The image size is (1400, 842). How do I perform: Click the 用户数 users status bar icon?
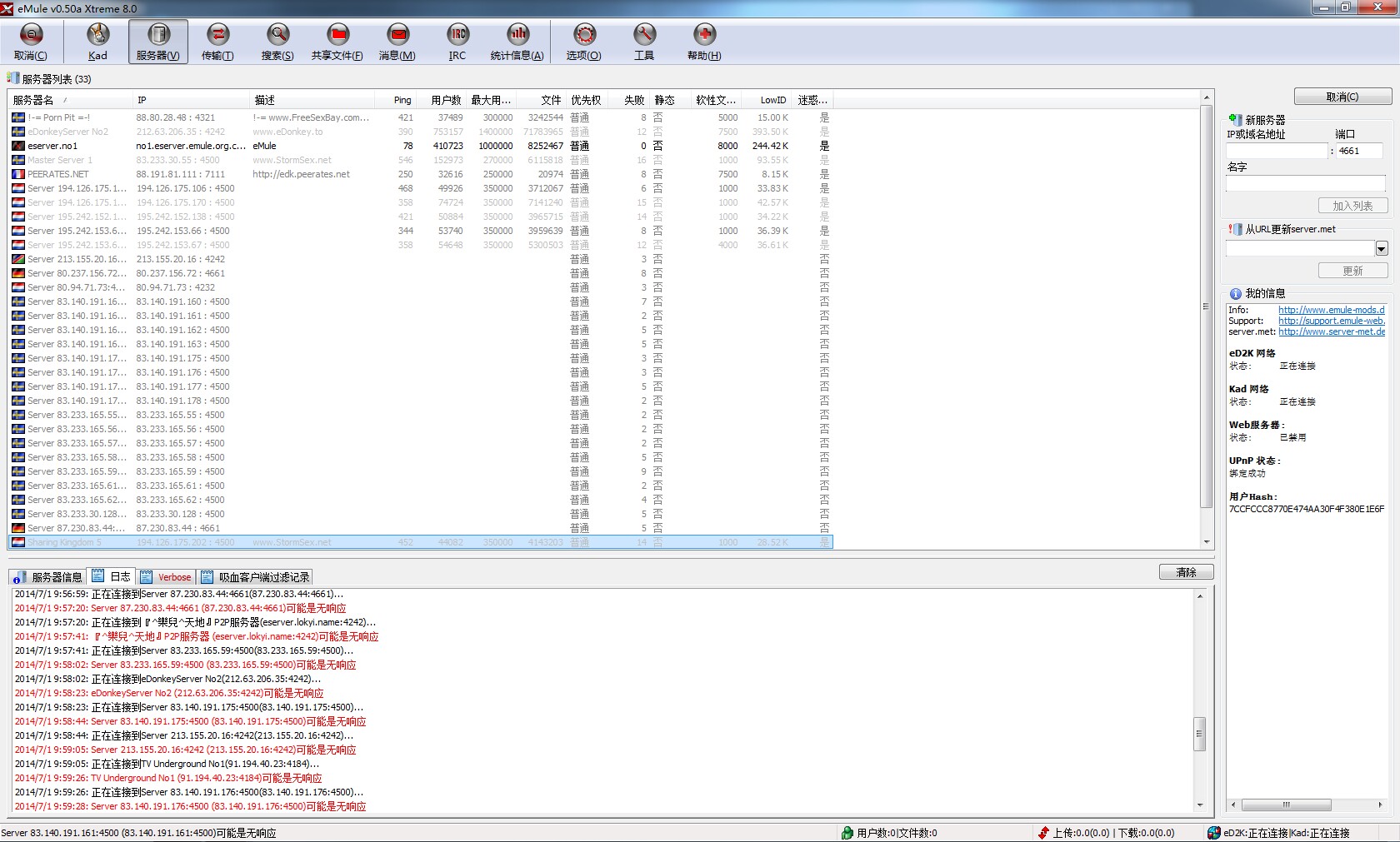pyautogui.click(x=847, y=833)
